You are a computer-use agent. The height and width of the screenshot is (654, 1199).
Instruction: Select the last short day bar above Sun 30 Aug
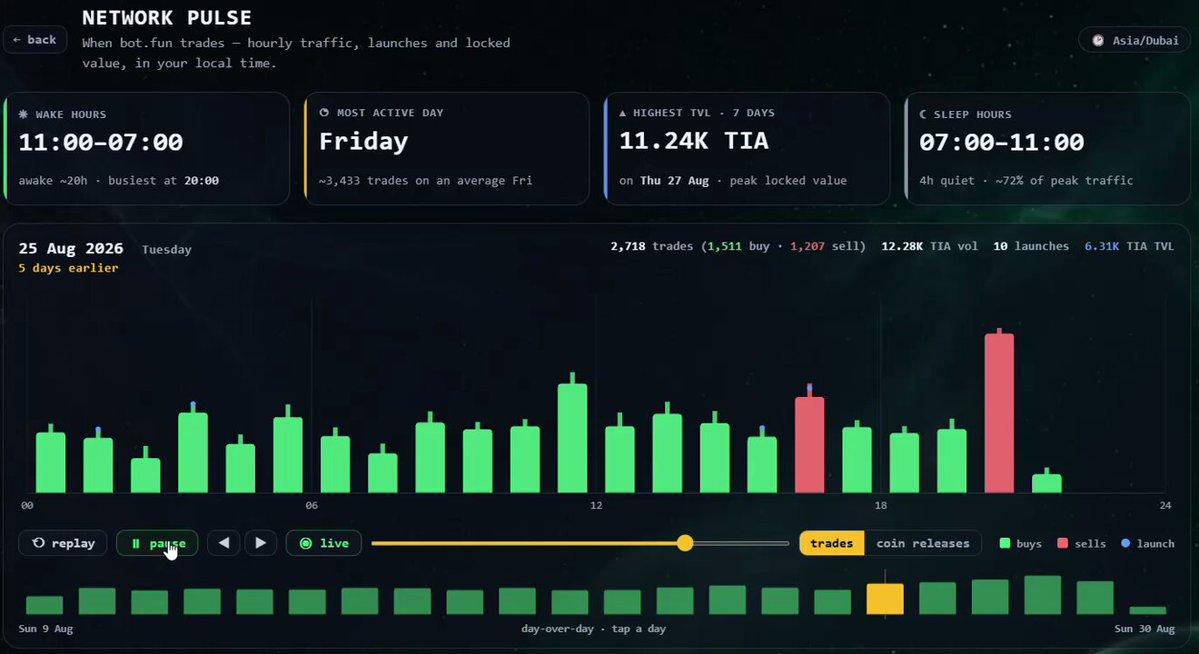(1148, 610)
